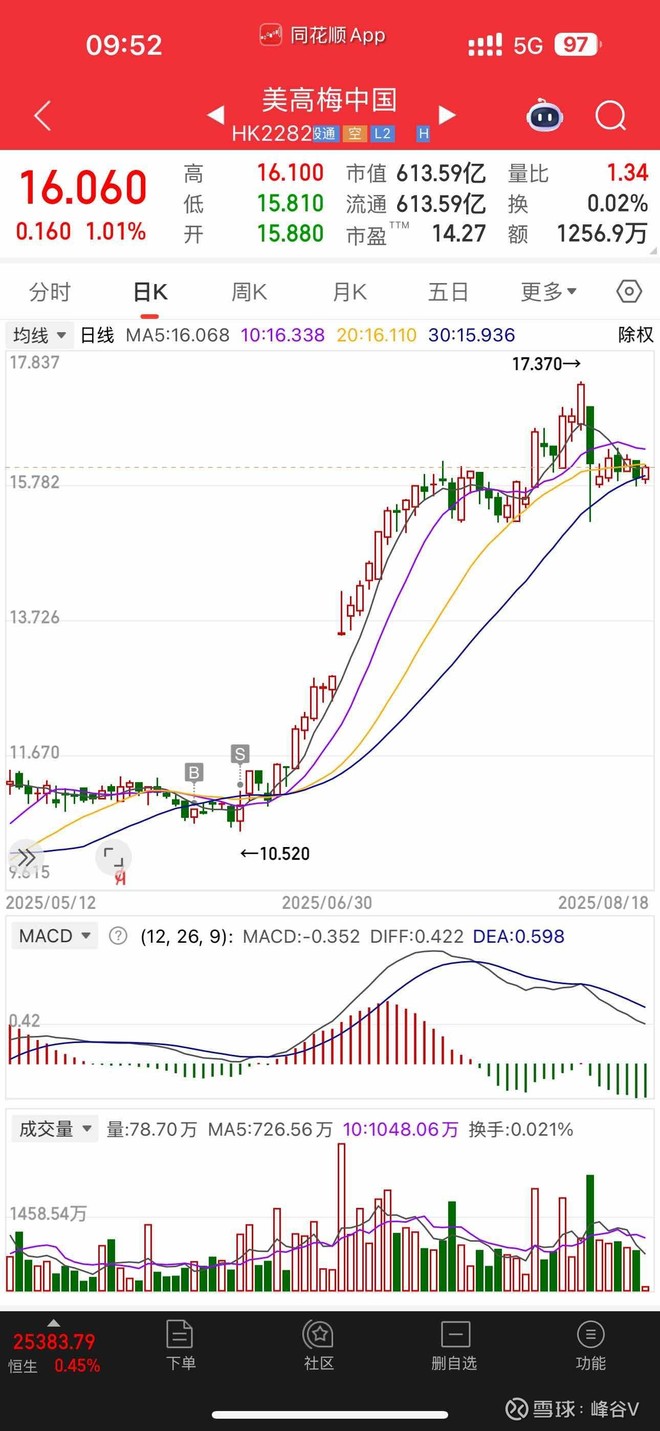Tap the blue 30:15.936 MA label
Screen dimensions: 660x1431
[x=472, y=335]
